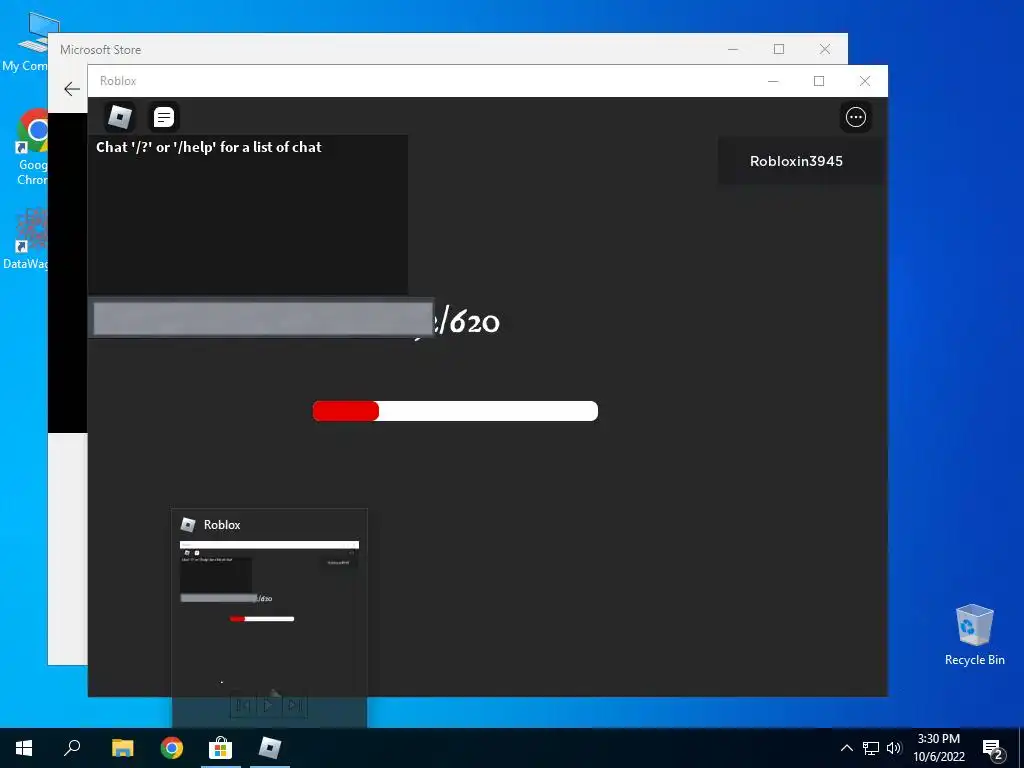Click the Roblox window title bar text
1024x768 pixels.
(x=118, y=81)
